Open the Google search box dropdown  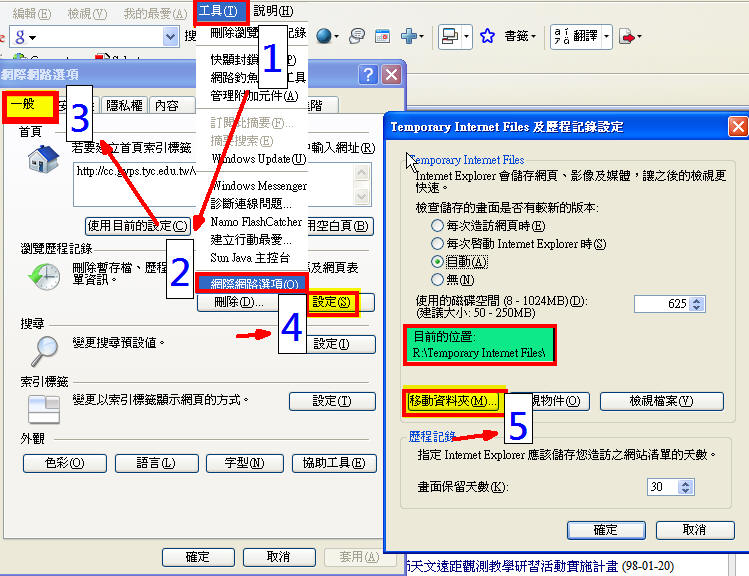170,37
